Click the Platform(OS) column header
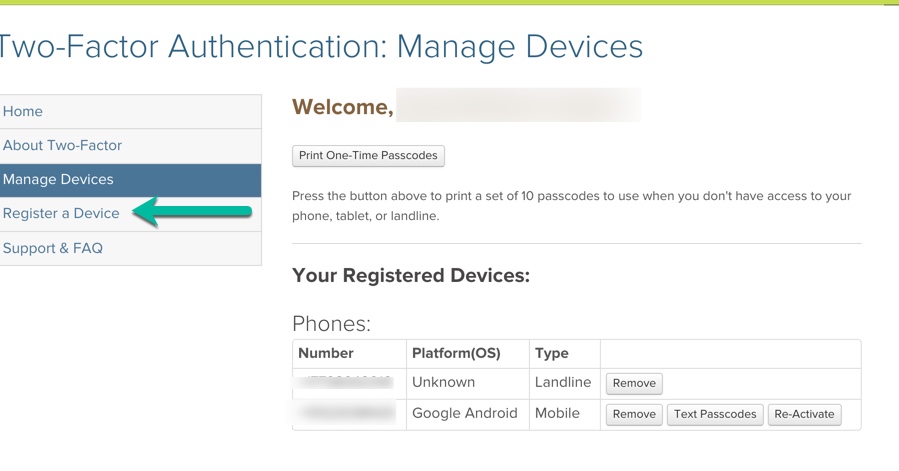899x471 pixels. coord(456,353)
